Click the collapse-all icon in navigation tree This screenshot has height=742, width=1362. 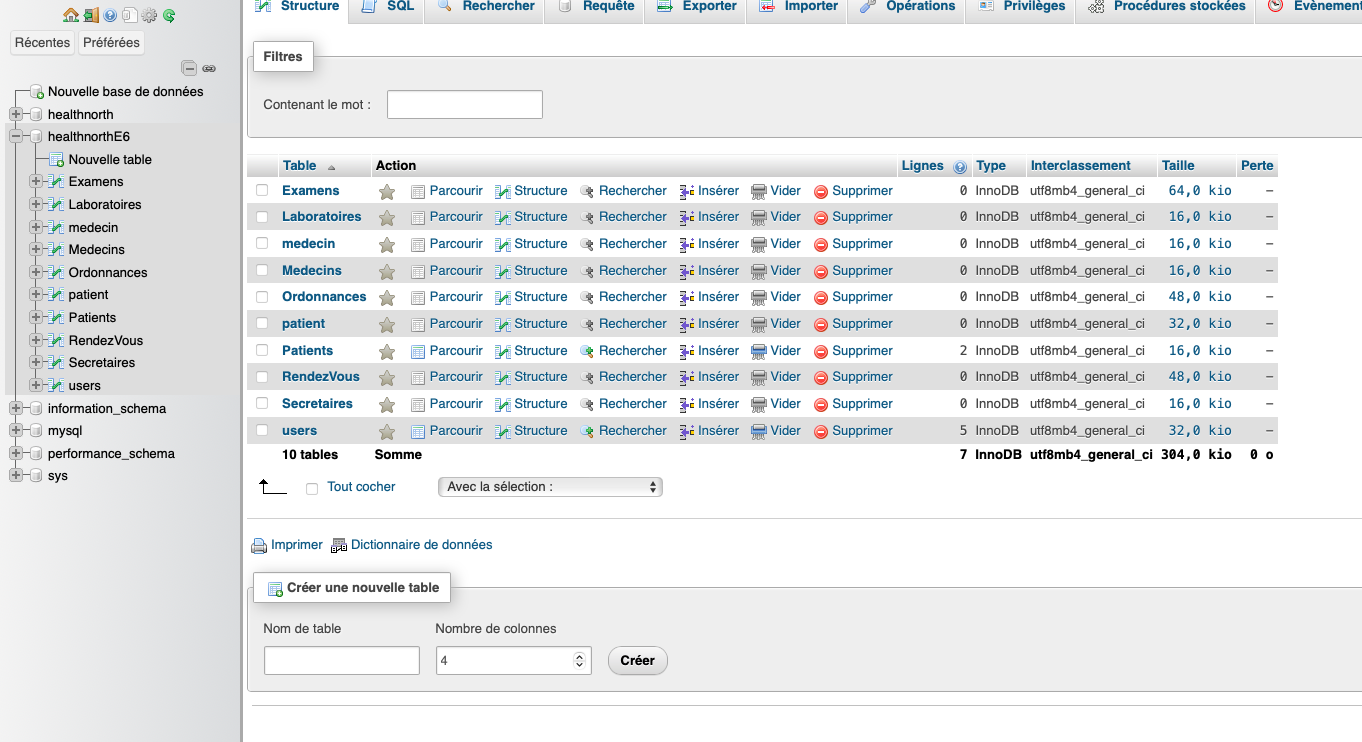[189, 68]
